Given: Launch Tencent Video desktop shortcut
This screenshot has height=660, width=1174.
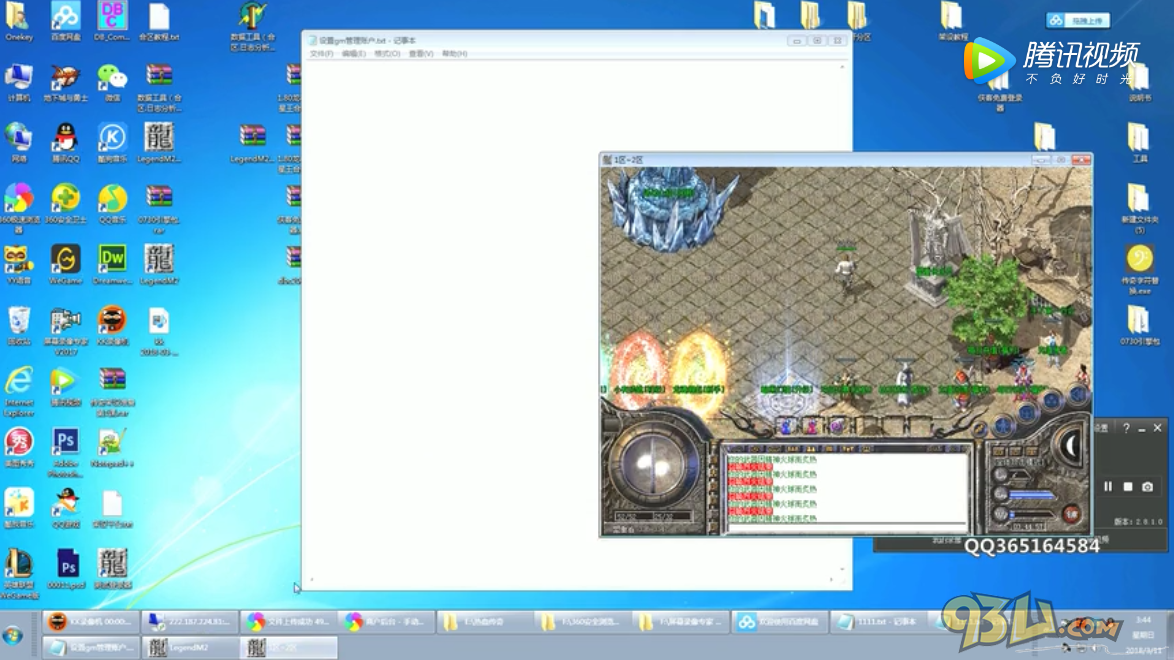Looking at the screenshot, I should (65, 387).
